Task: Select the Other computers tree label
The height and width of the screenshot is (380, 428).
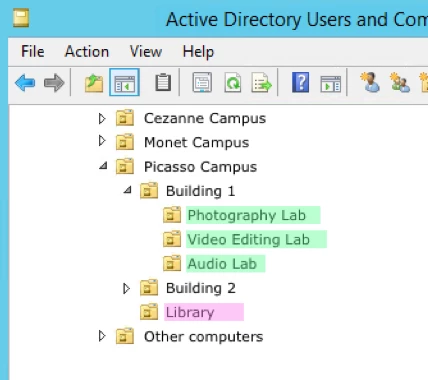Action: point(204,337)
